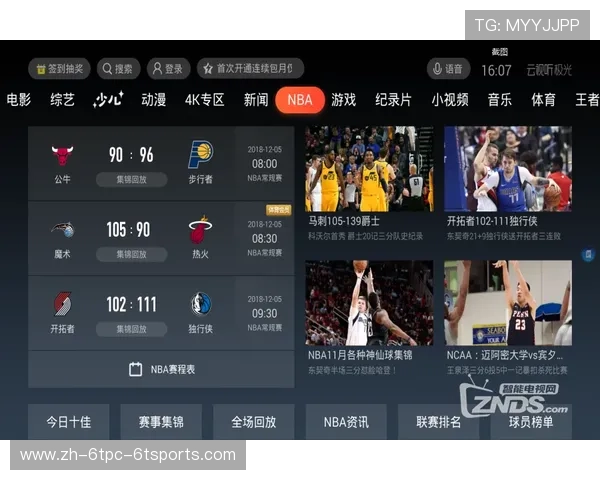Screen dimensions: 600x480
Task: Open the 赛事集锦 category
Action: (161, 422)
